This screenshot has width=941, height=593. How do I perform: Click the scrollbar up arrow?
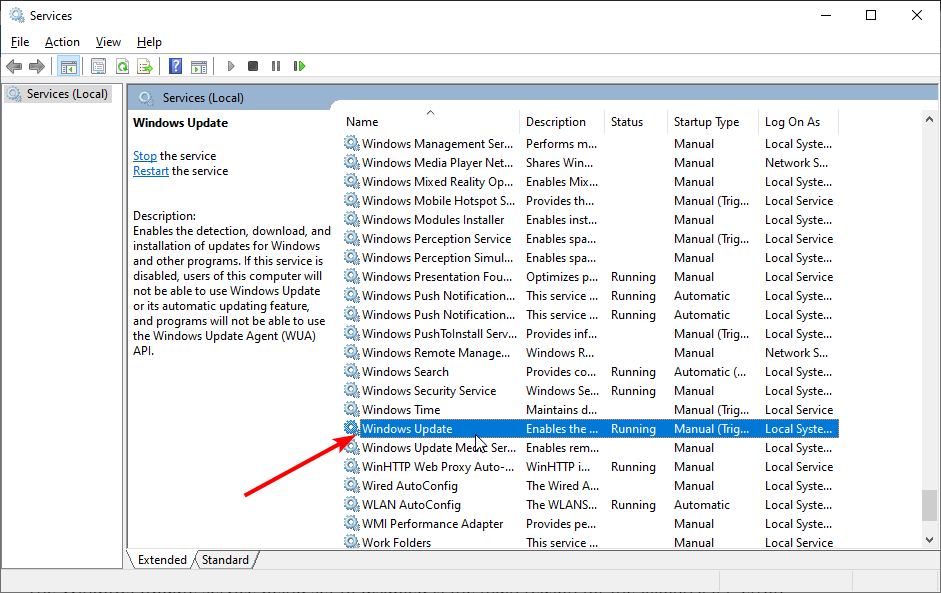pyautogui.click(x=930, y=119)
